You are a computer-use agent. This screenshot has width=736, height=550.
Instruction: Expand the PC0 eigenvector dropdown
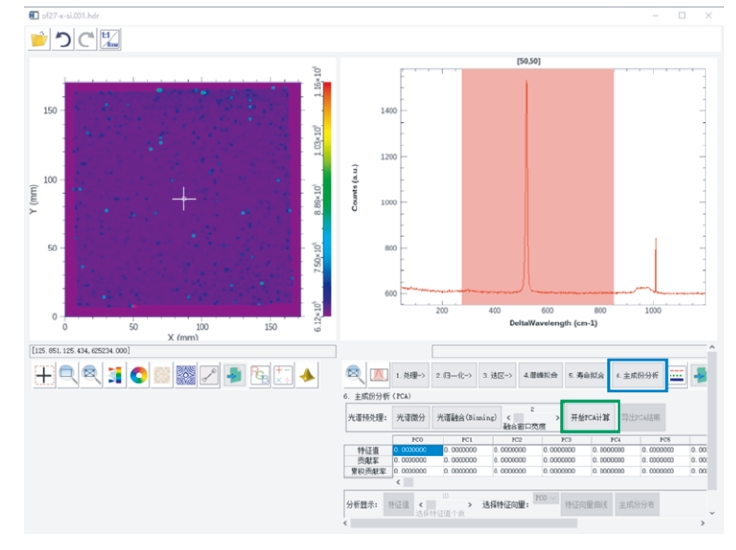[x=545, y=497]
